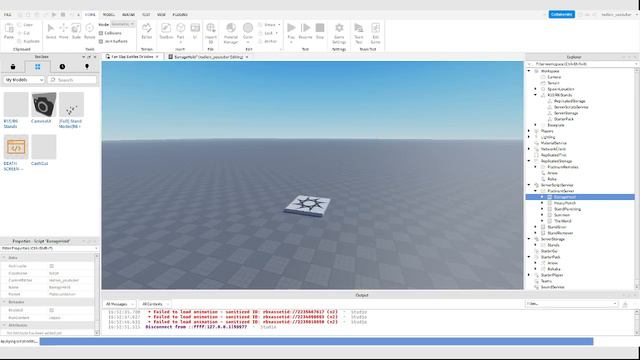The image size is (640, 360).
Task: Collapse the Workspace tree node
Action: point(529,71)
